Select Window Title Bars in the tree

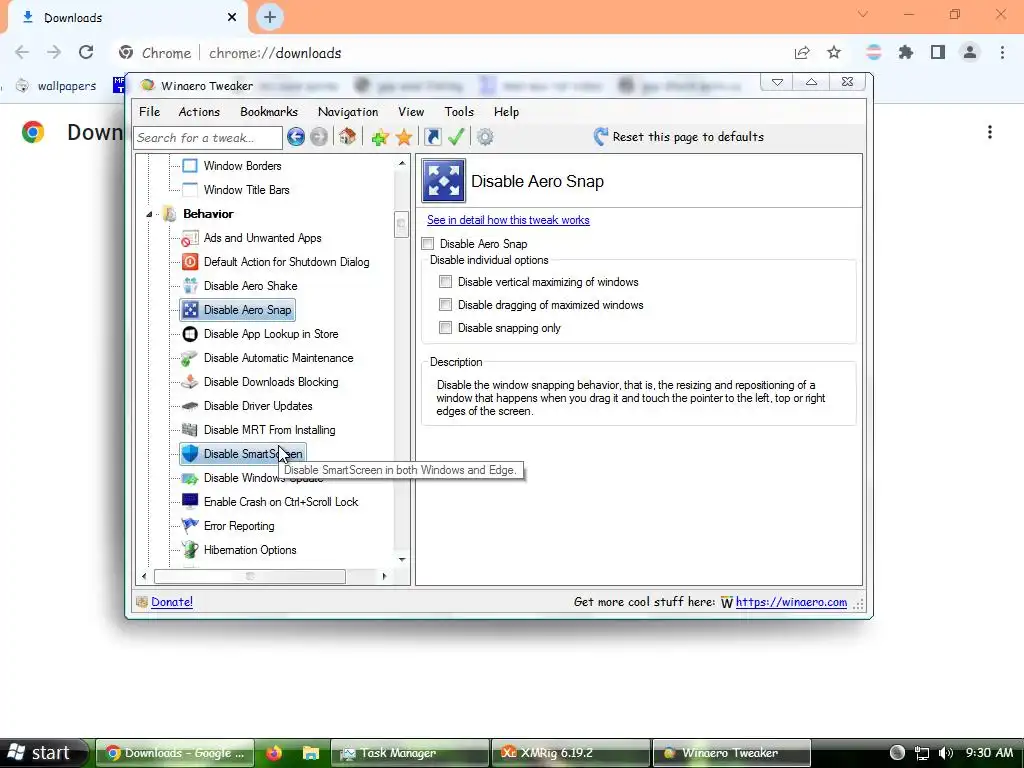246,190
